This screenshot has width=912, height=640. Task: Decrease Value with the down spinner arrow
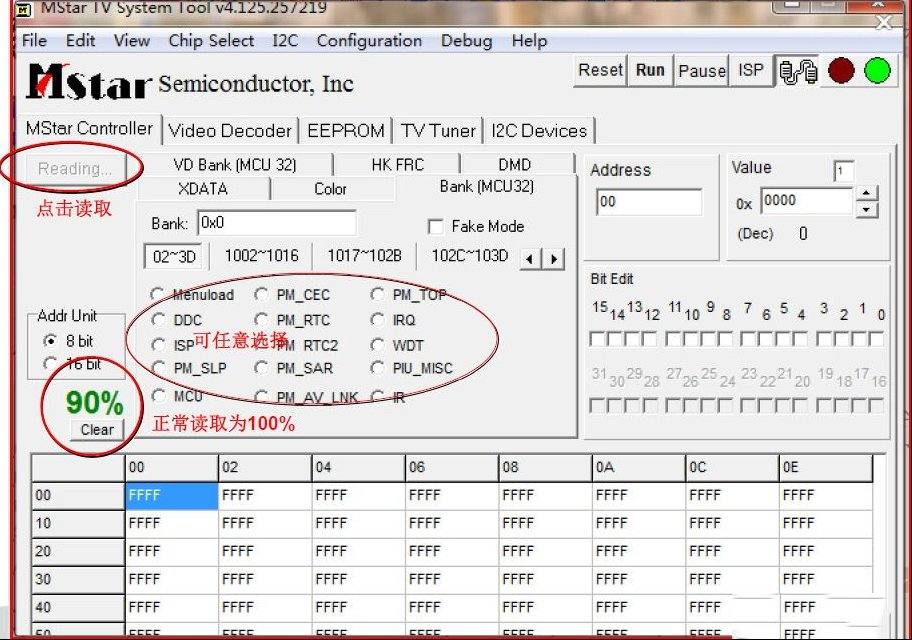867,209
